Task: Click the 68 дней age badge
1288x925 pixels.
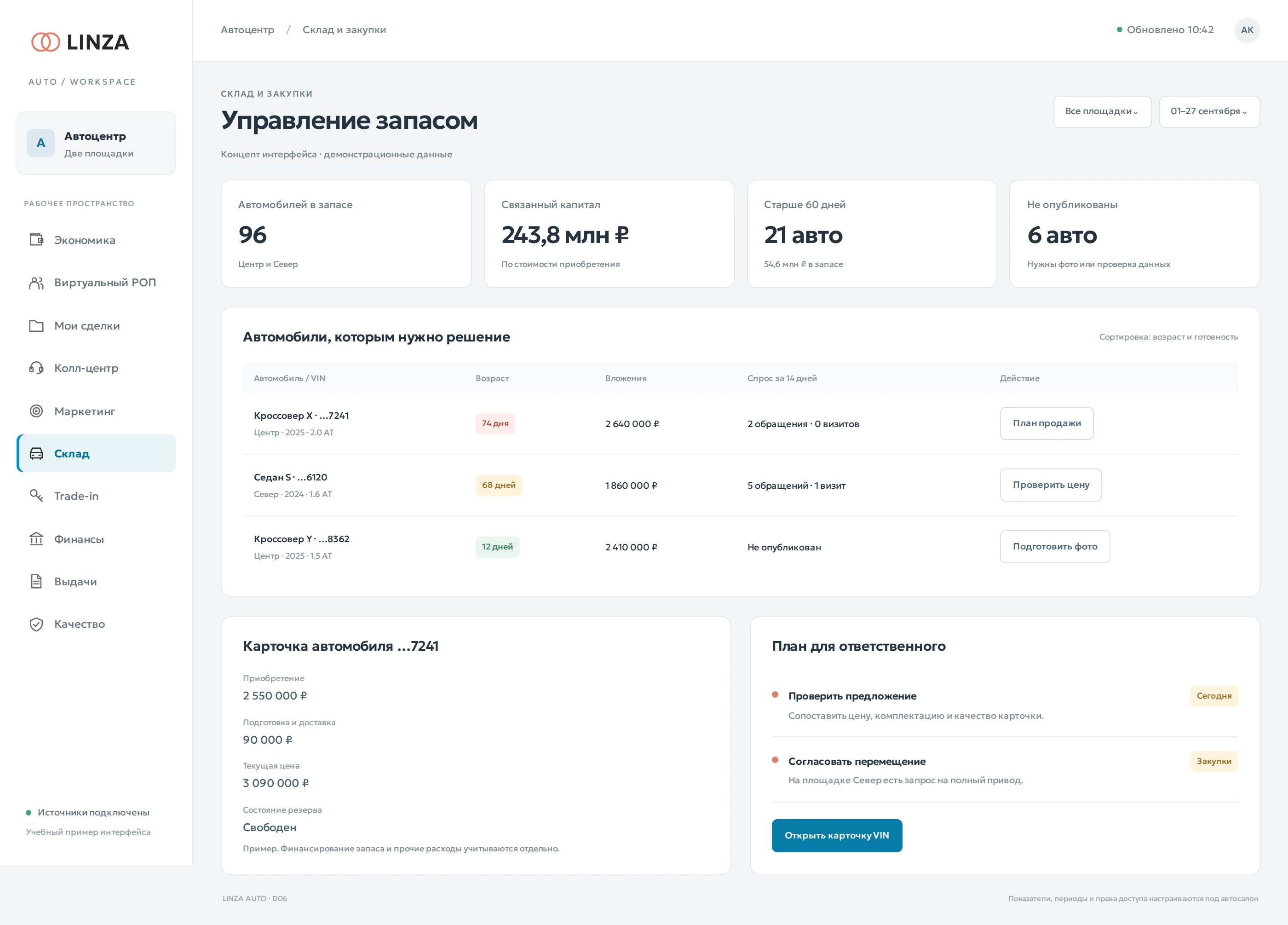Action: click(499, 485)
